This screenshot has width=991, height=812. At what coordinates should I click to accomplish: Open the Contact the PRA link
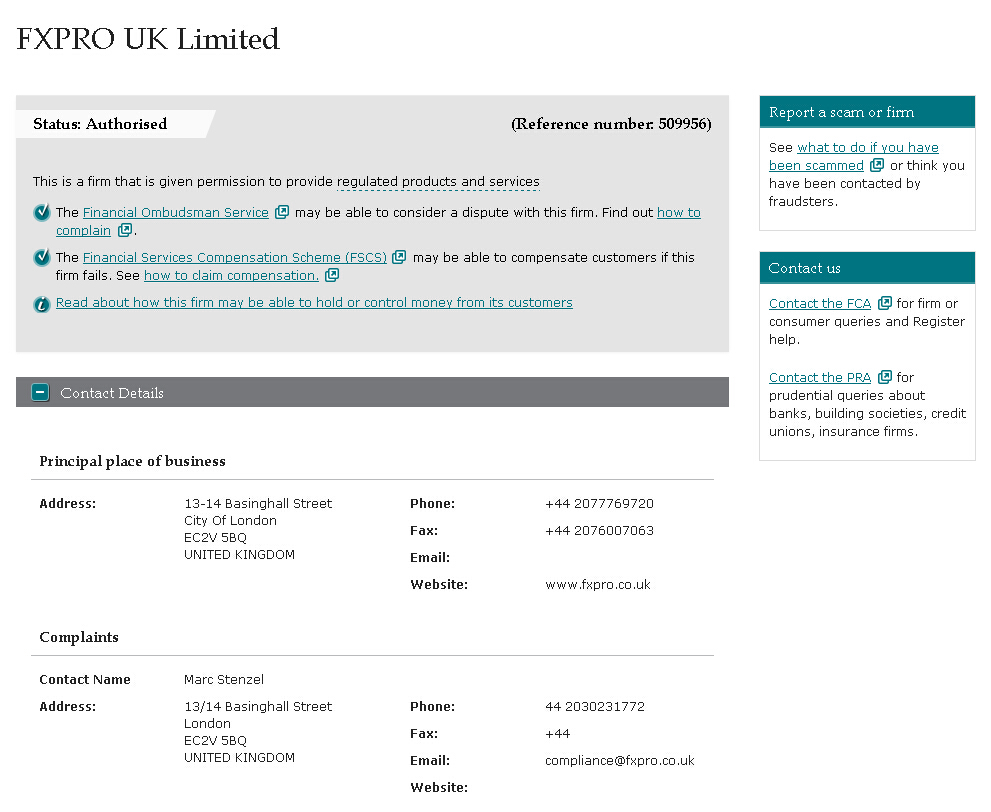(820, 377)
